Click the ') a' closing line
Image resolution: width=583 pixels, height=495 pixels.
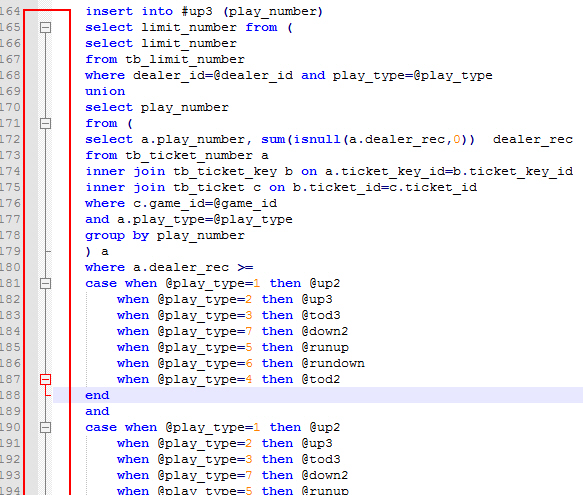click(x=97, y=252)
